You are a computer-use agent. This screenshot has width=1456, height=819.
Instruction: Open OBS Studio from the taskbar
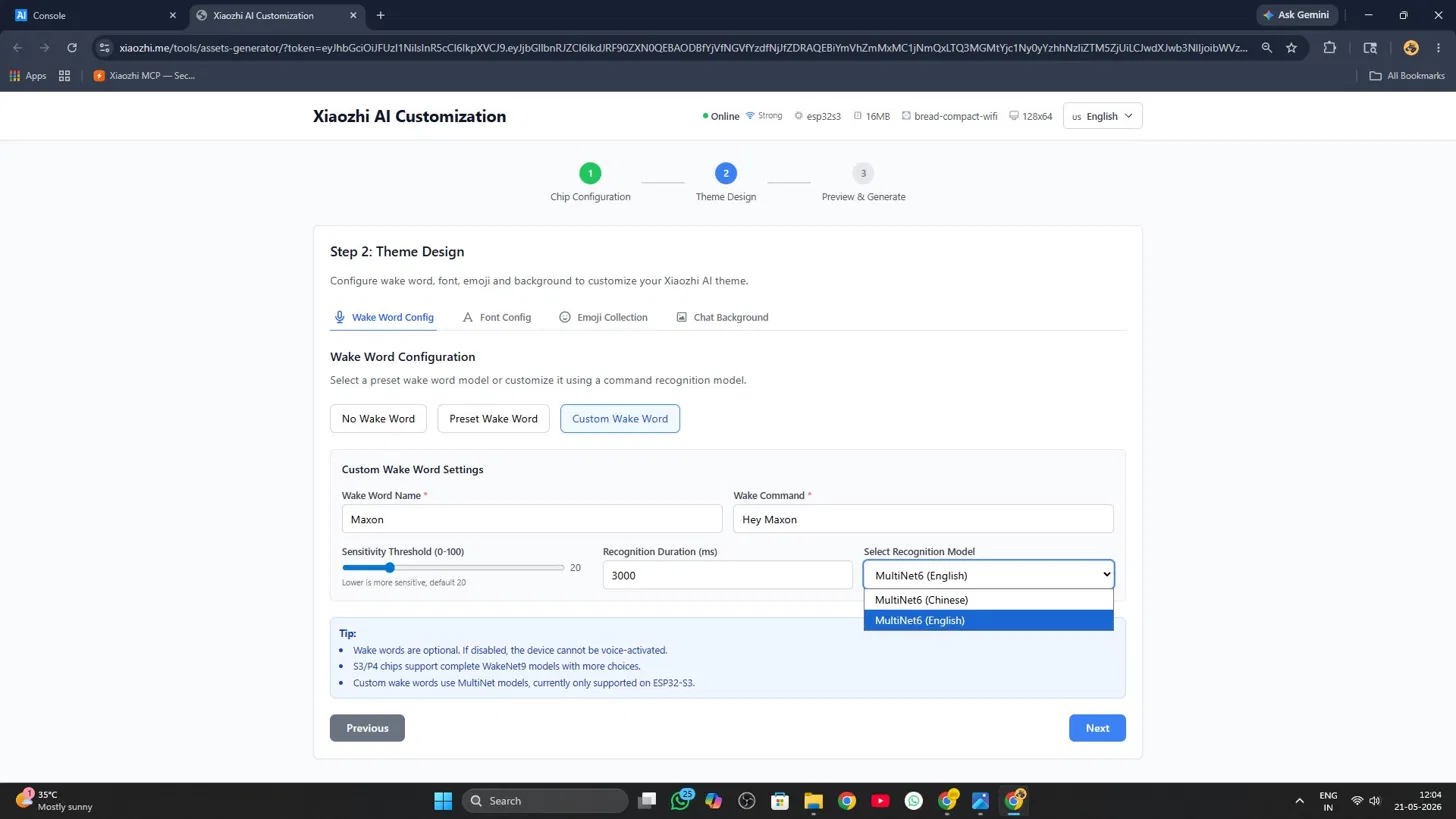746,800
